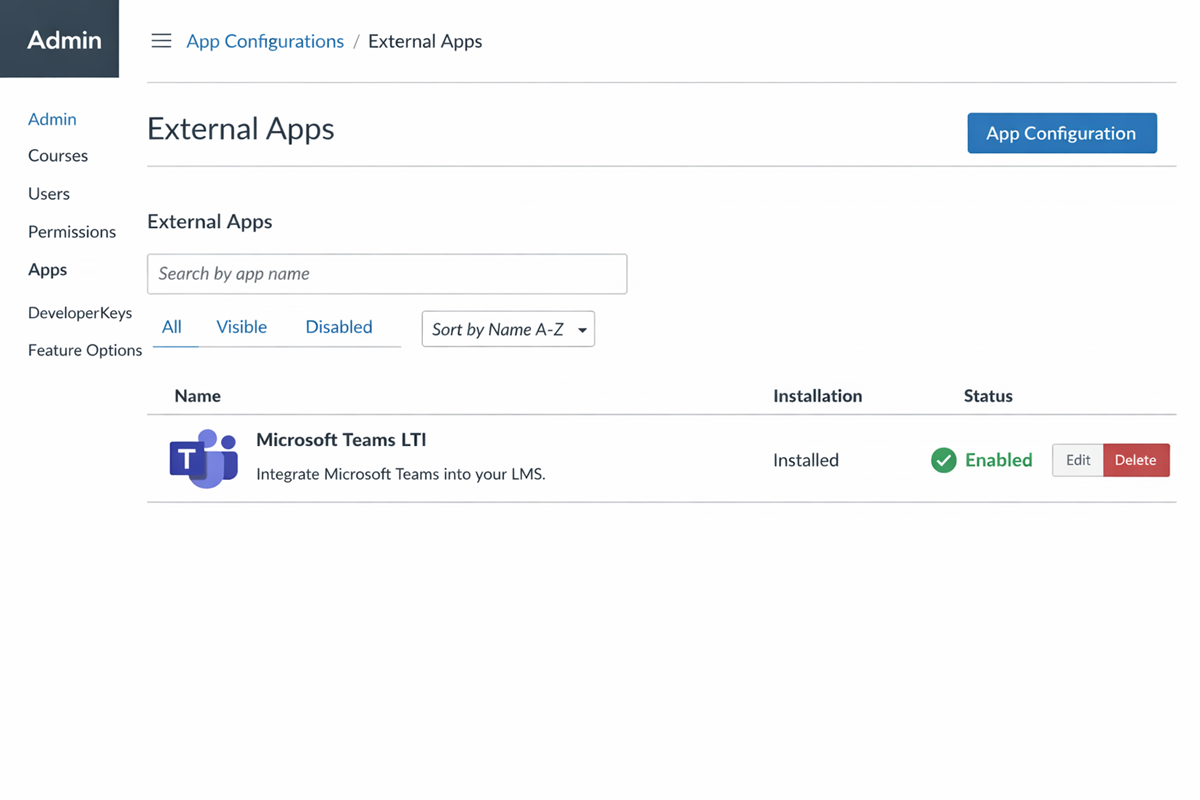This screenshot has width=1200, height=800.
Task: Open the Sort by Name A-Z dropdown
Action: click(x=508, y=329)
